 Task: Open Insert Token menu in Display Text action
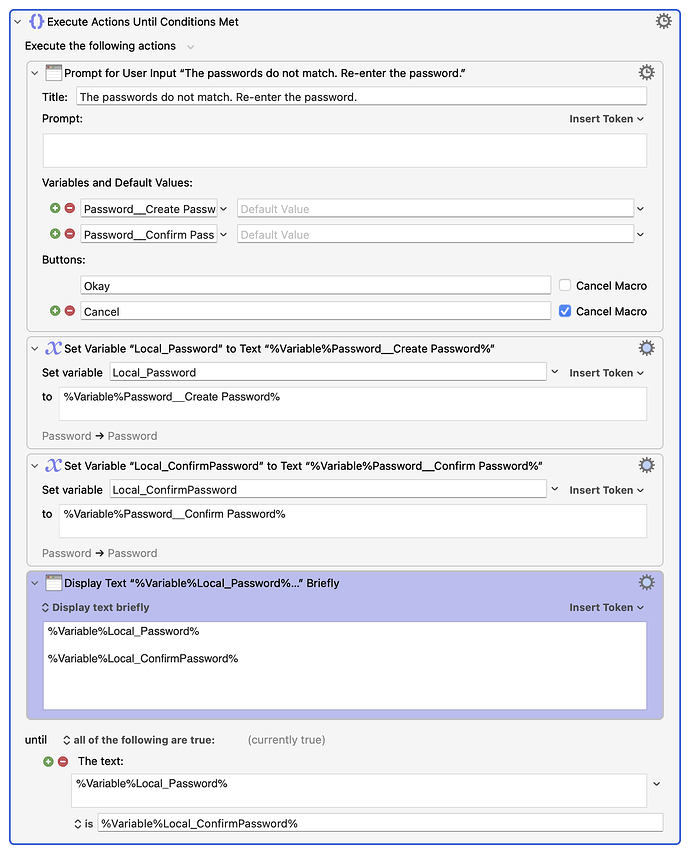tap(606, 607)
